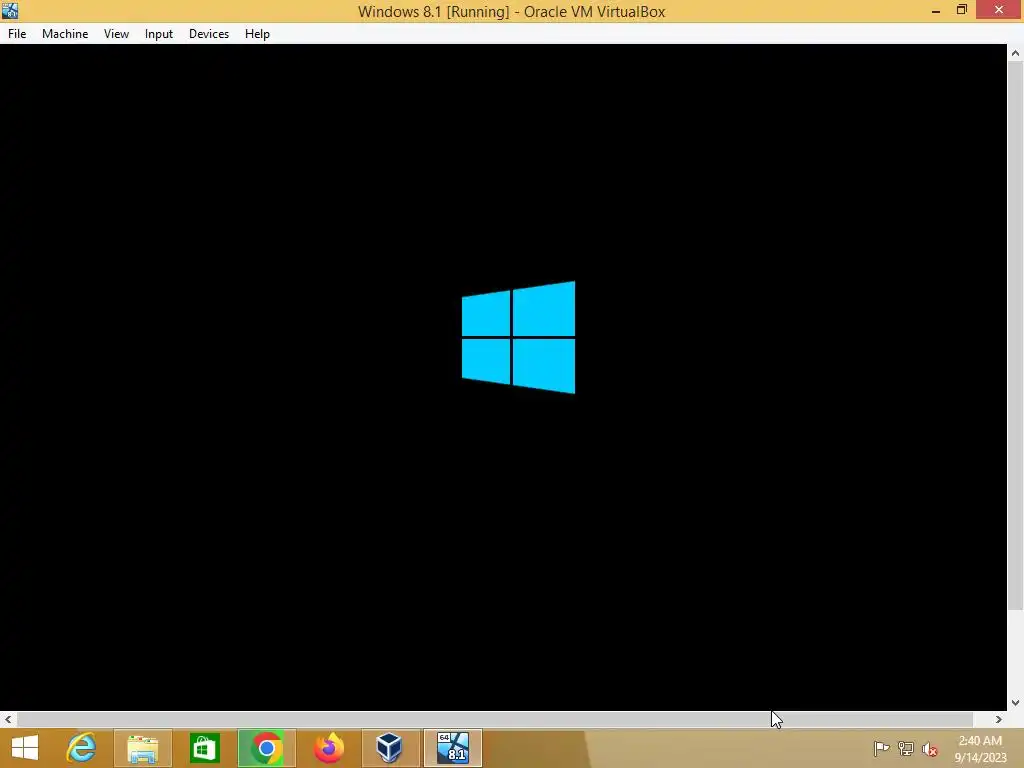Open File Explorer from the taskbar
This screenshot has height=768, width=1024.
pyautogui.click(x=143, y=748)
